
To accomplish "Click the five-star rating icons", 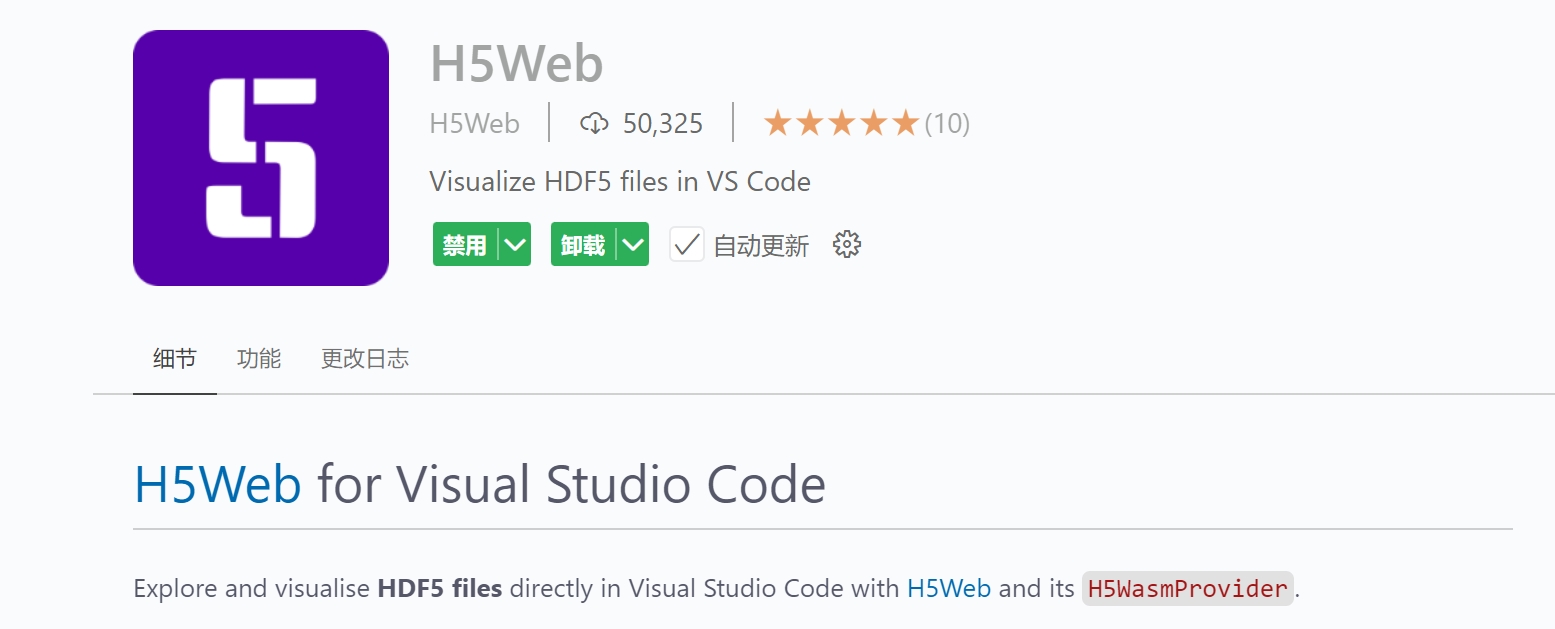I will tap(841, 124).
